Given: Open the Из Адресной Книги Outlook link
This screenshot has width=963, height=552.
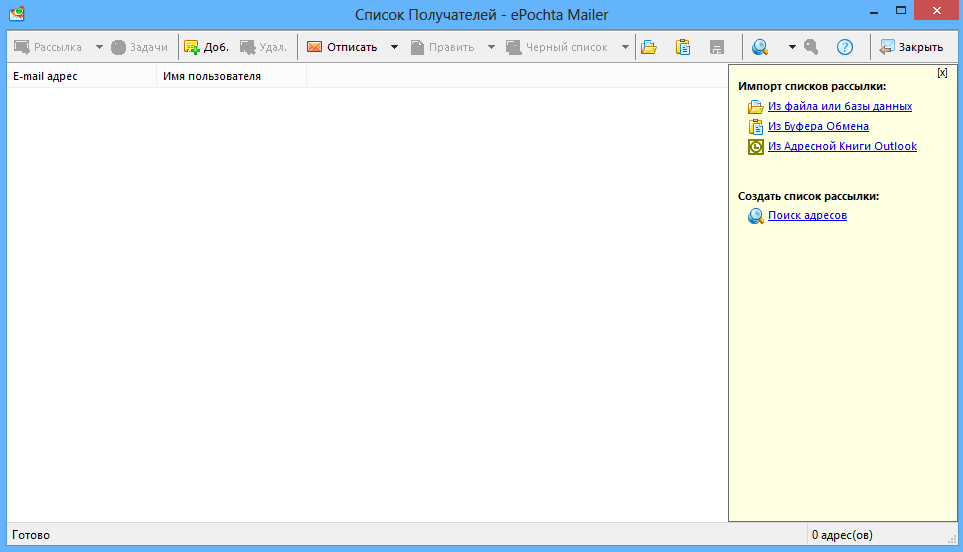Looking at the screenshot, I should [x=842, y=146].
